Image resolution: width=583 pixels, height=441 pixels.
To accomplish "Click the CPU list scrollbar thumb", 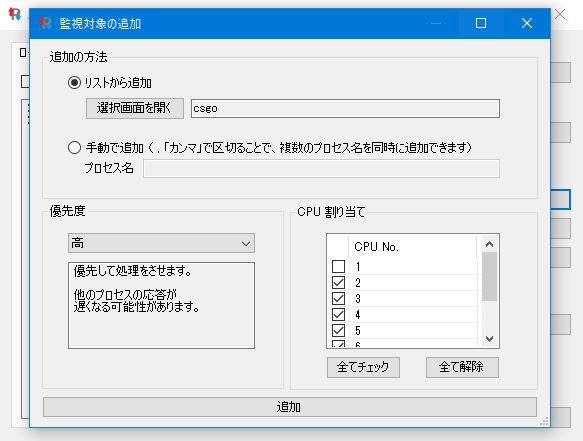I will [x=489, y=276].
